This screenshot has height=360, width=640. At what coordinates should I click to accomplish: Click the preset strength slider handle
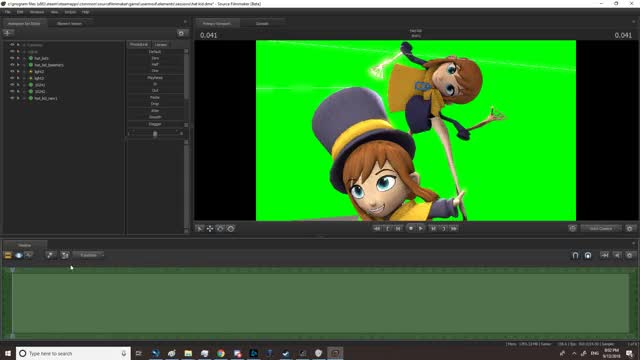[155, 133]
